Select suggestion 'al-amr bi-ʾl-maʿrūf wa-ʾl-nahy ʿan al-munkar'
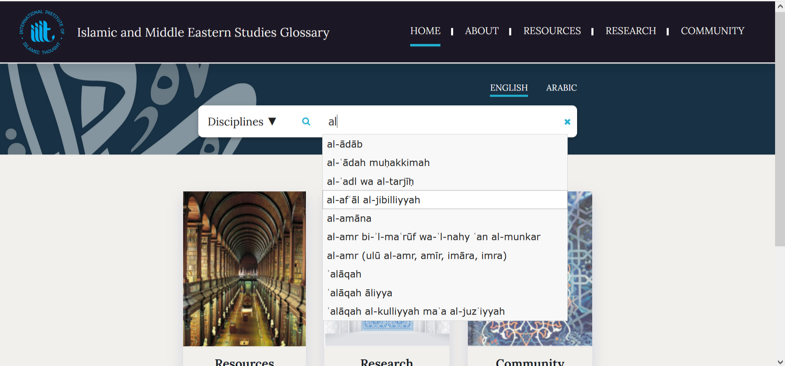This screenshot has height=366, width=785. (445, 237)
